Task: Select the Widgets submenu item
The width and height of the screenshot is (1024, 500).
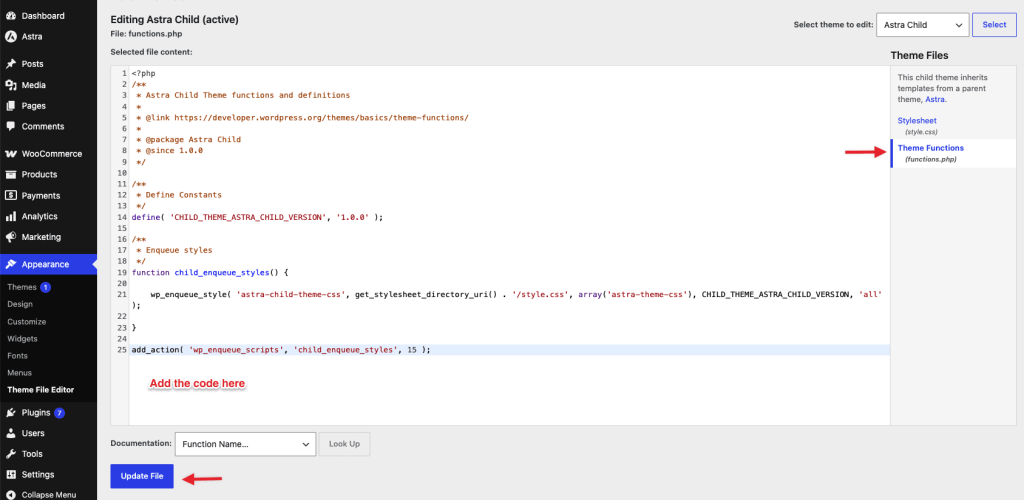Action: [x=22, y=339]
